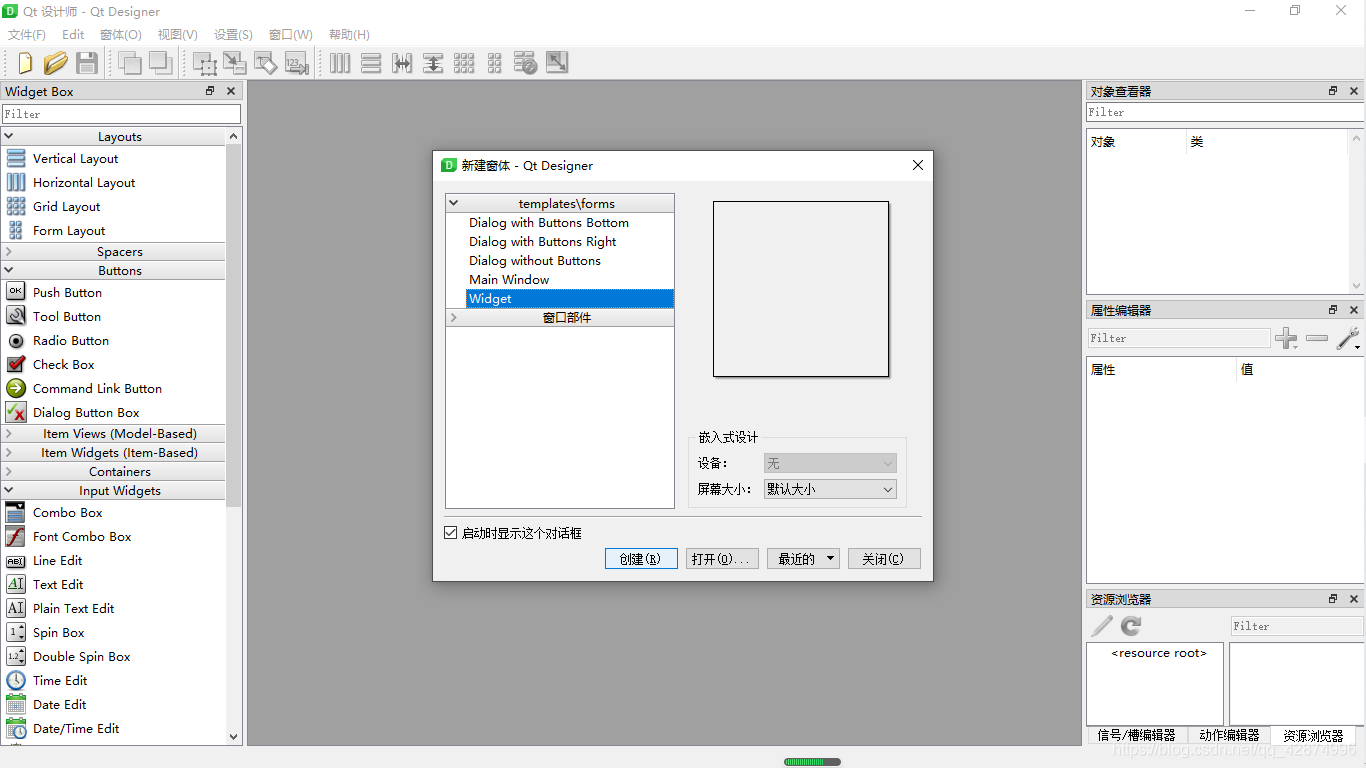Click the Lay Out in Form icon
This screenshot has height=768, width=1366.
point(495,63)
